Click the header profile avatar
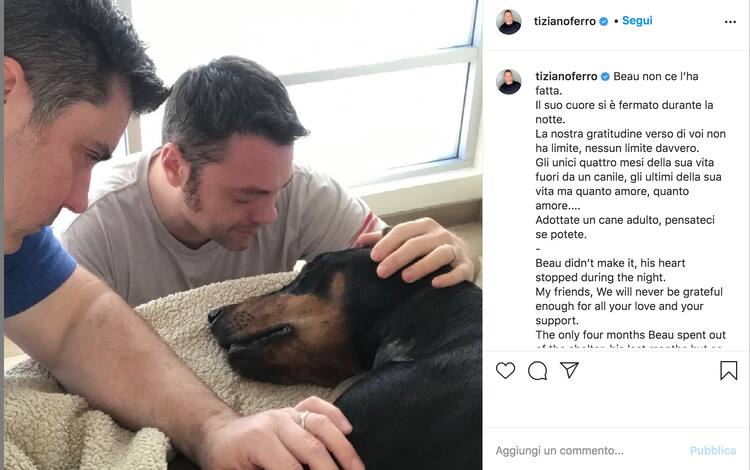This screenshot has width=750, height=470. click(508, 22)
